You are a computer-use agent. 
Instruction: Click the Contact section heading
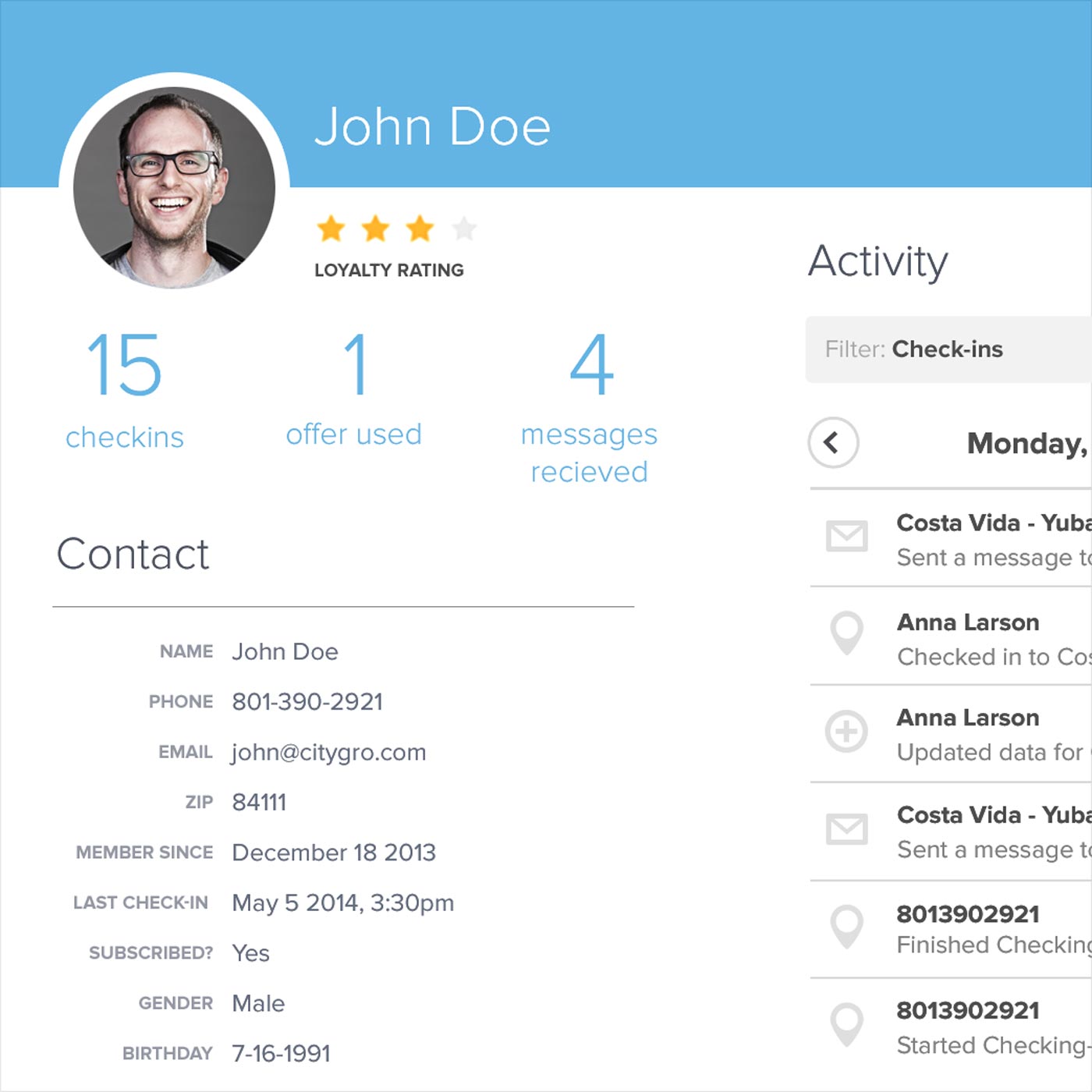pyautogui.click(x=133, y=554)
